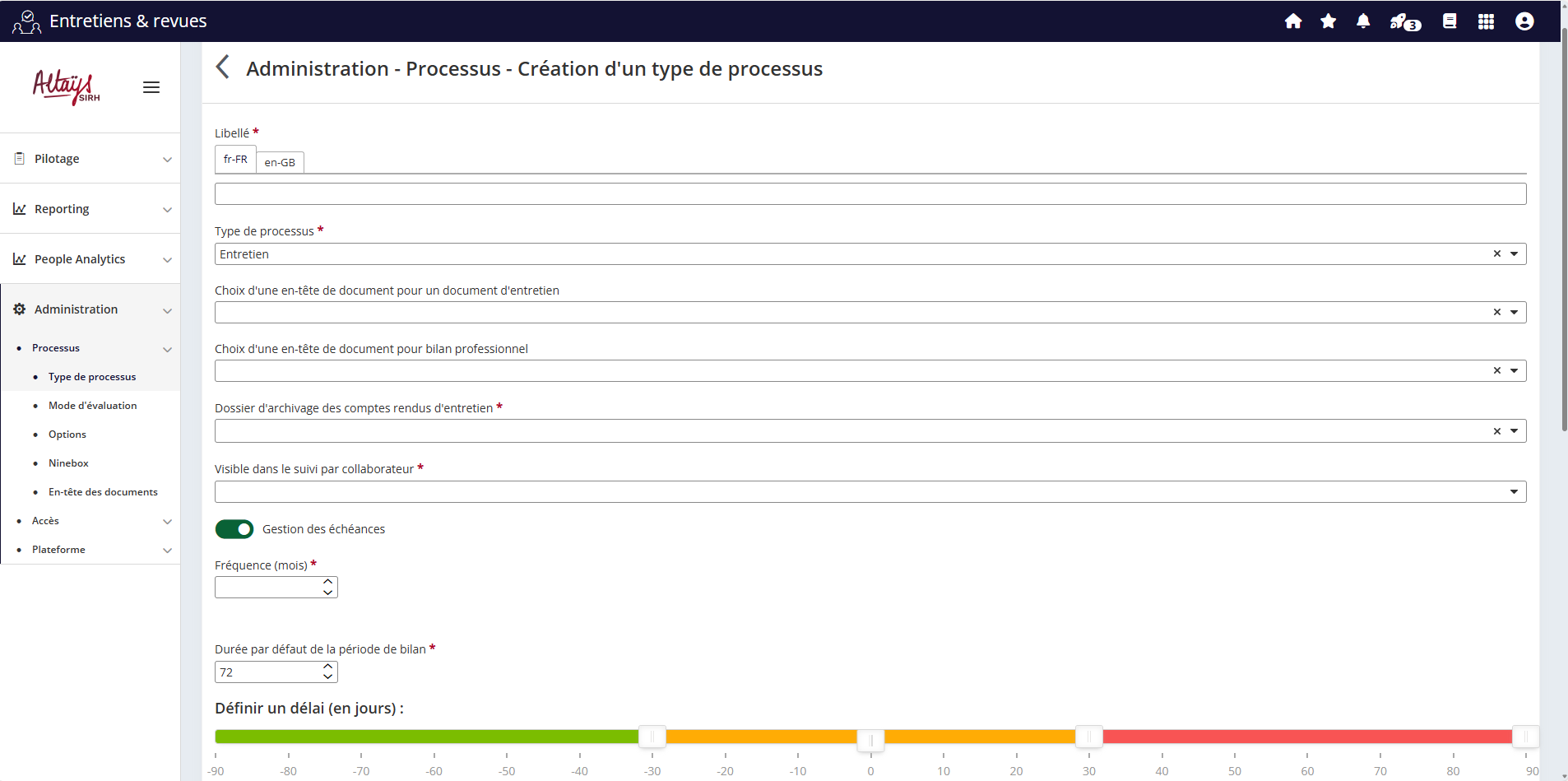Expand the Pilotage sidebar section
The height and width of the screenshot is (781, 1568).
[x=90, y=159]
